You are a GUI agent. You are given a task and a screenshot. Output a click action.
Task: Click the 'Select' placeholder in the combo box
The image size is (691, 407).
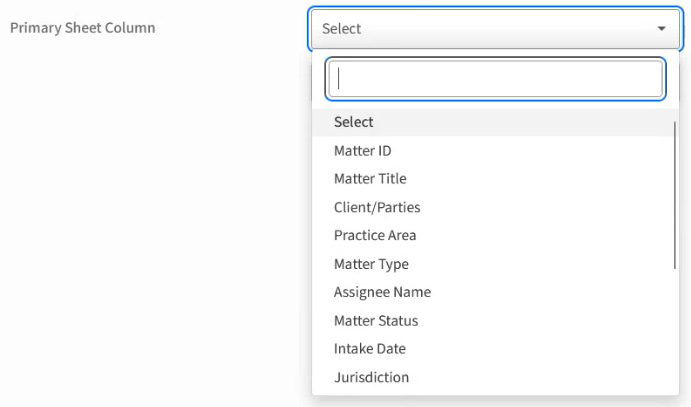coord(342,29)
